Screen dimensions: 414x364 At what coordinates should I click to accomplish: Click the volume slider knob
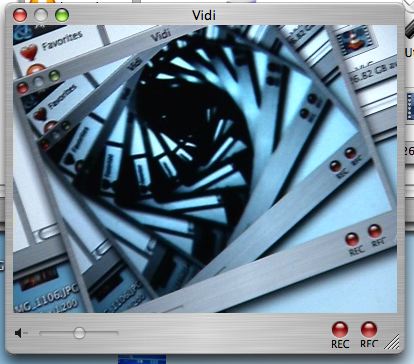point(79,333)
